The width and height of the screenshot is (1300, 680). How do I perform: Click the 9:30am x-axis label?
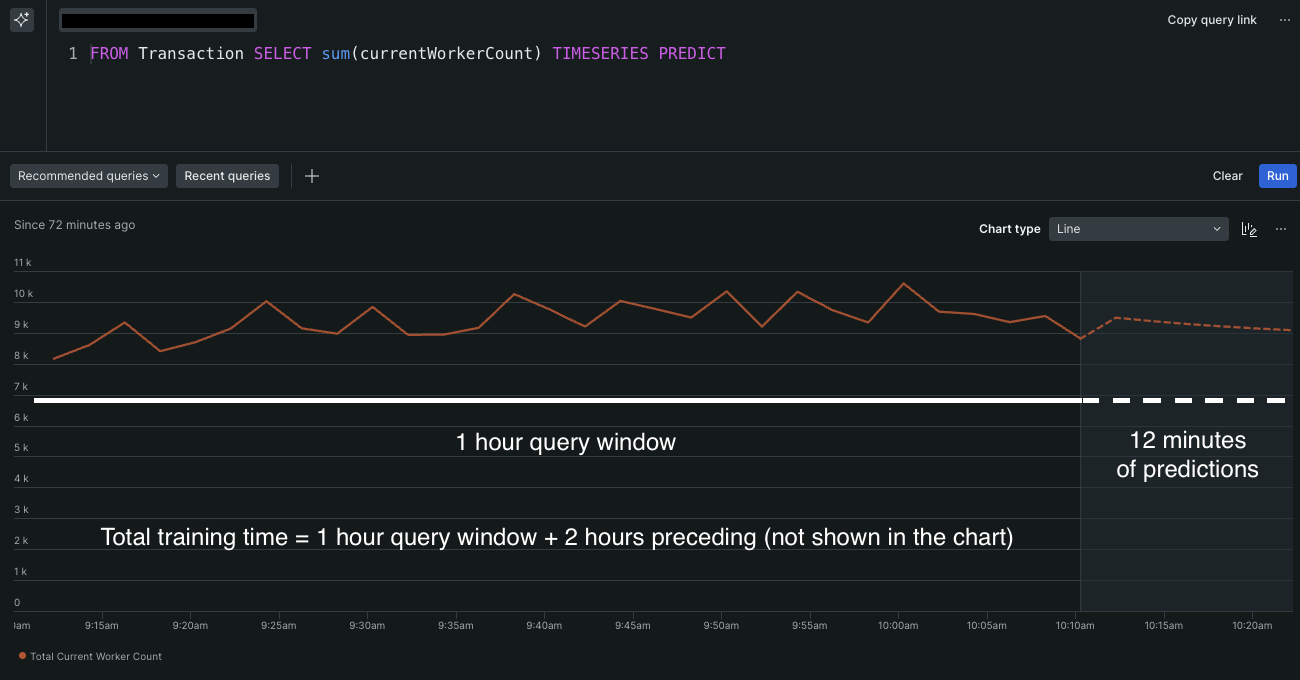(367, 625)
